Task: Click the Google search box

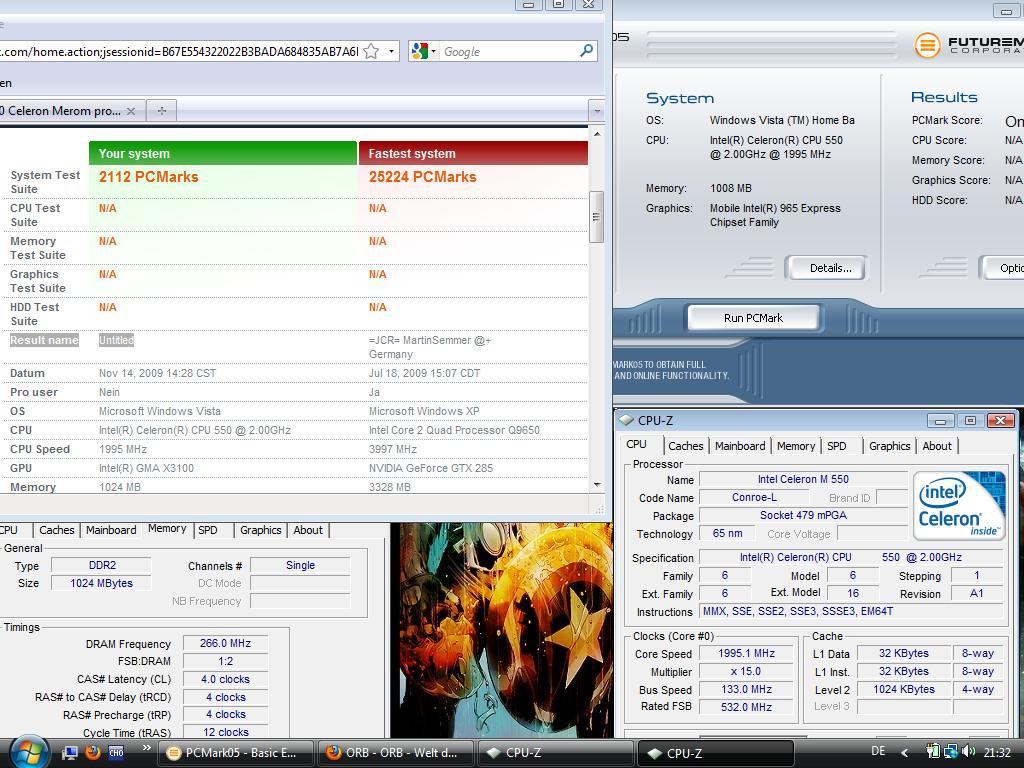Action: [x=509, y=52]
